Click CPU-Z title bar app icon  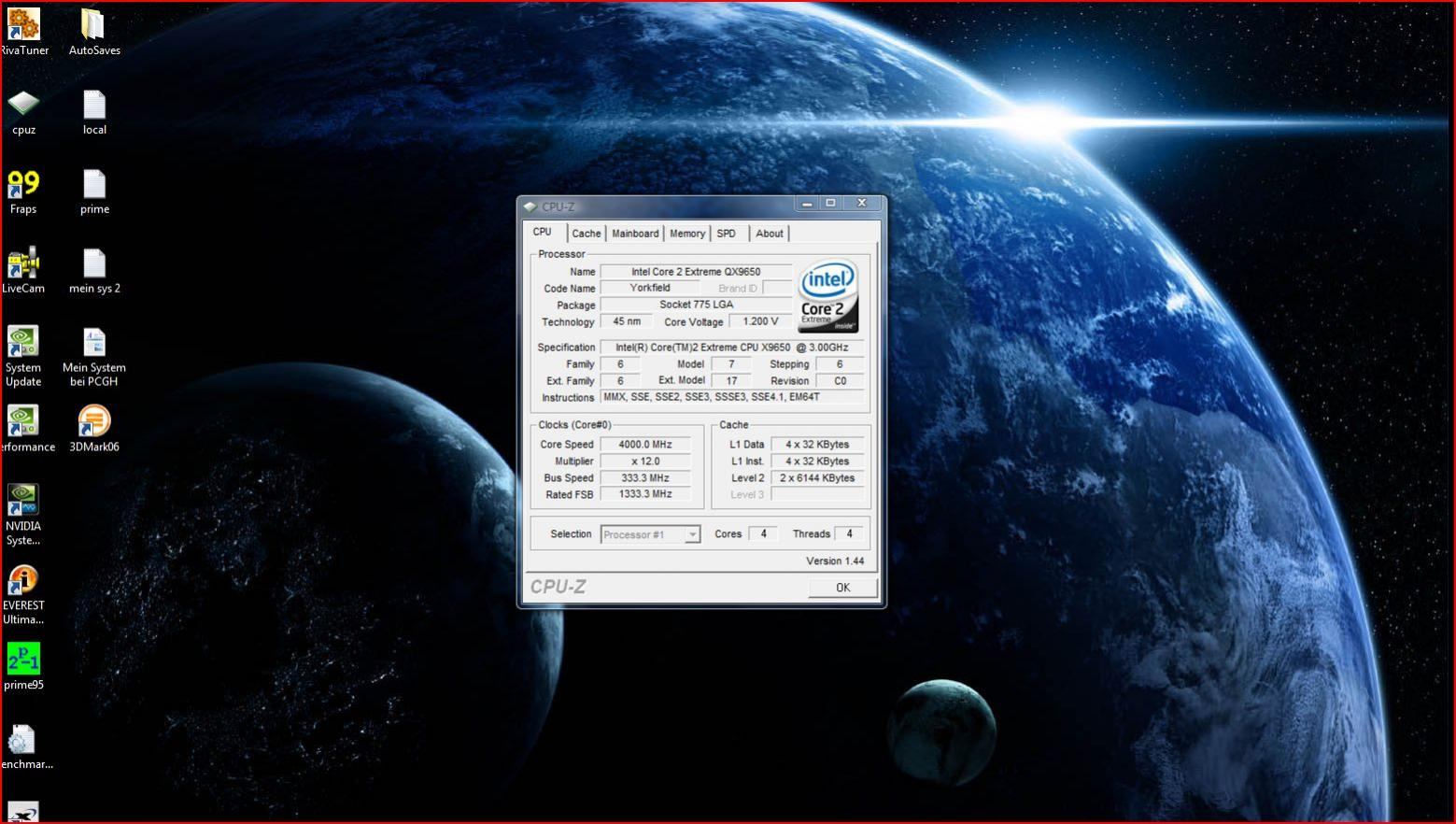coord(530,206)
